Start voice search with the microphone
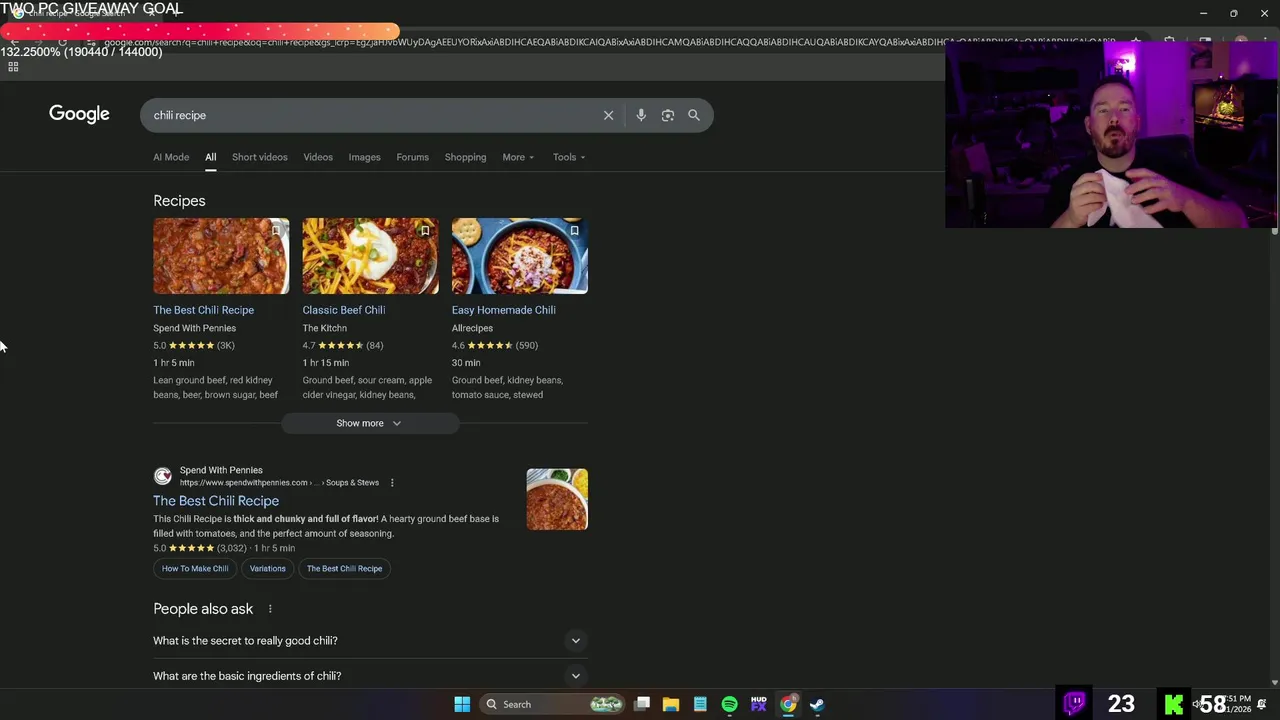Image resolution: width=1280 pixels, height=720 pixels. point(641,115)
